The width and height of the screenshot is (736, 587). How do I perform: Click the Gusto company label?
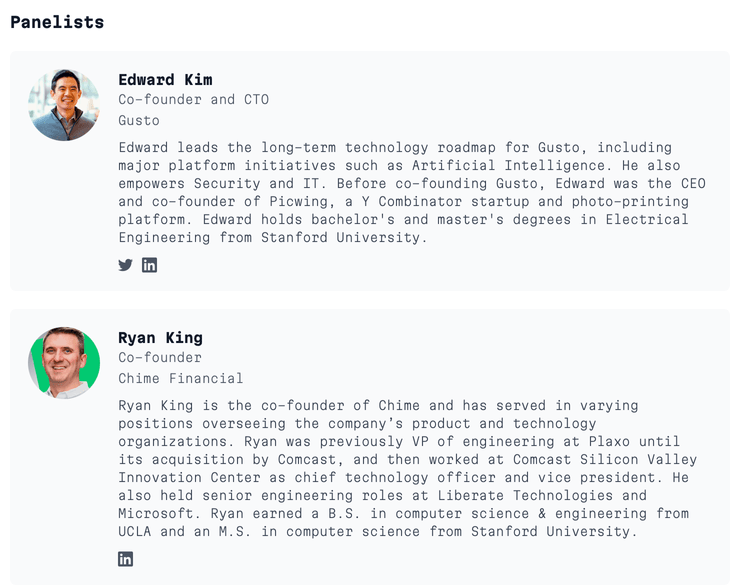(x=139, y=121)
